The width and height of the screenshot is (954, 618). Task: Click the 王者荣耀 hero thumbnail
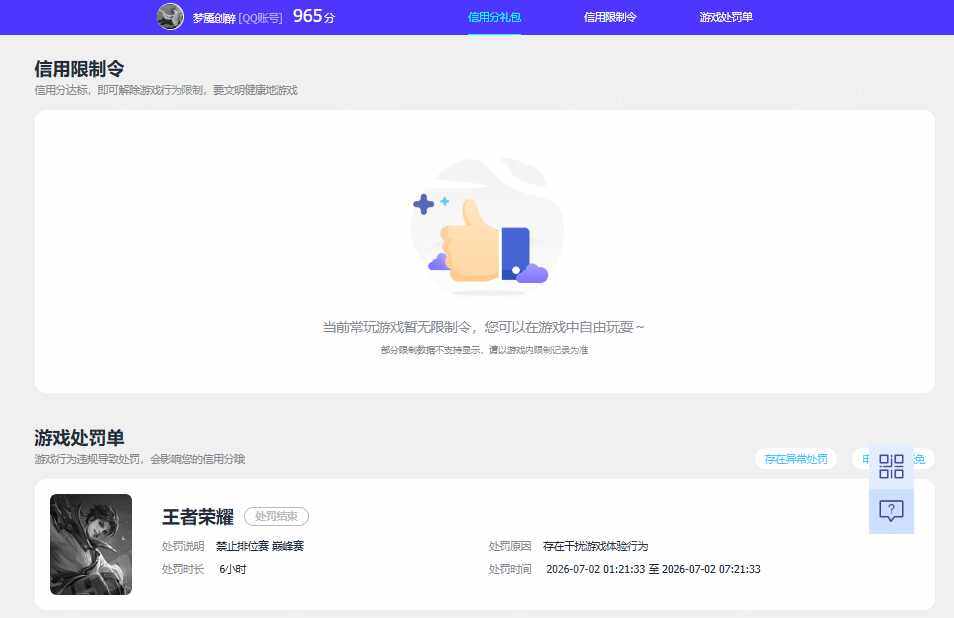(x=91, y=544)
